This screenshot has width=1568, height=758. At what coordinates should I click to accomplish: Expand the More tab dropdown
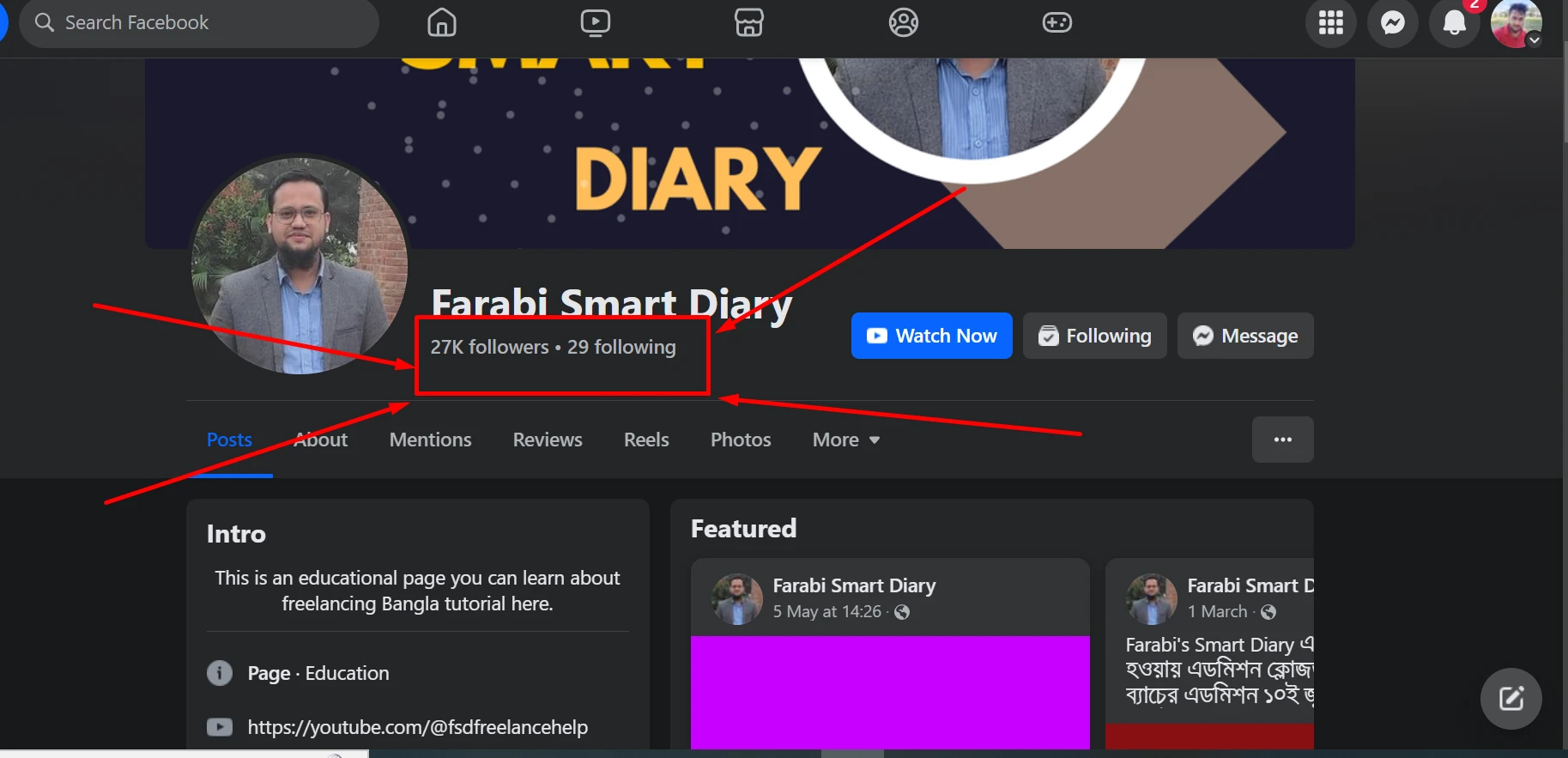coord(846,440)
